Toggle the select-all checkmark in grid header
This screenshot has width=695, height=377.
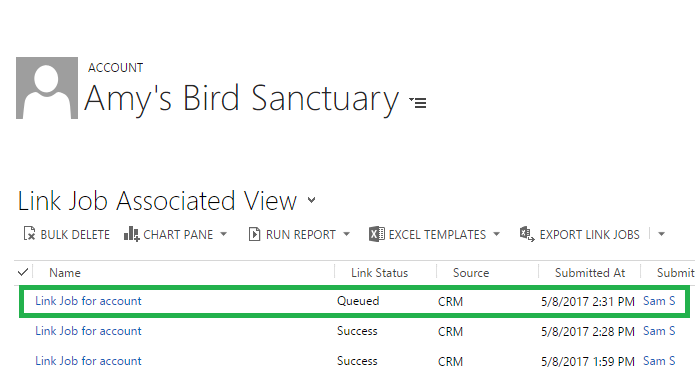[x=23, y=272]
